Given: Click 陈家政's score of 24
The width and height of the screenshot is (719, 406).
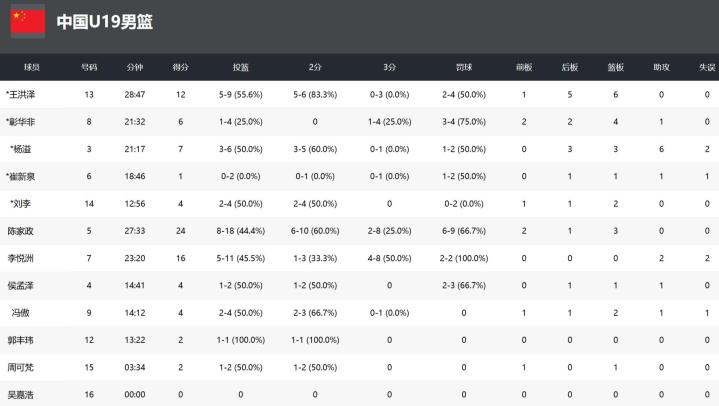Looking at the screenshot, I should [181, 231].
